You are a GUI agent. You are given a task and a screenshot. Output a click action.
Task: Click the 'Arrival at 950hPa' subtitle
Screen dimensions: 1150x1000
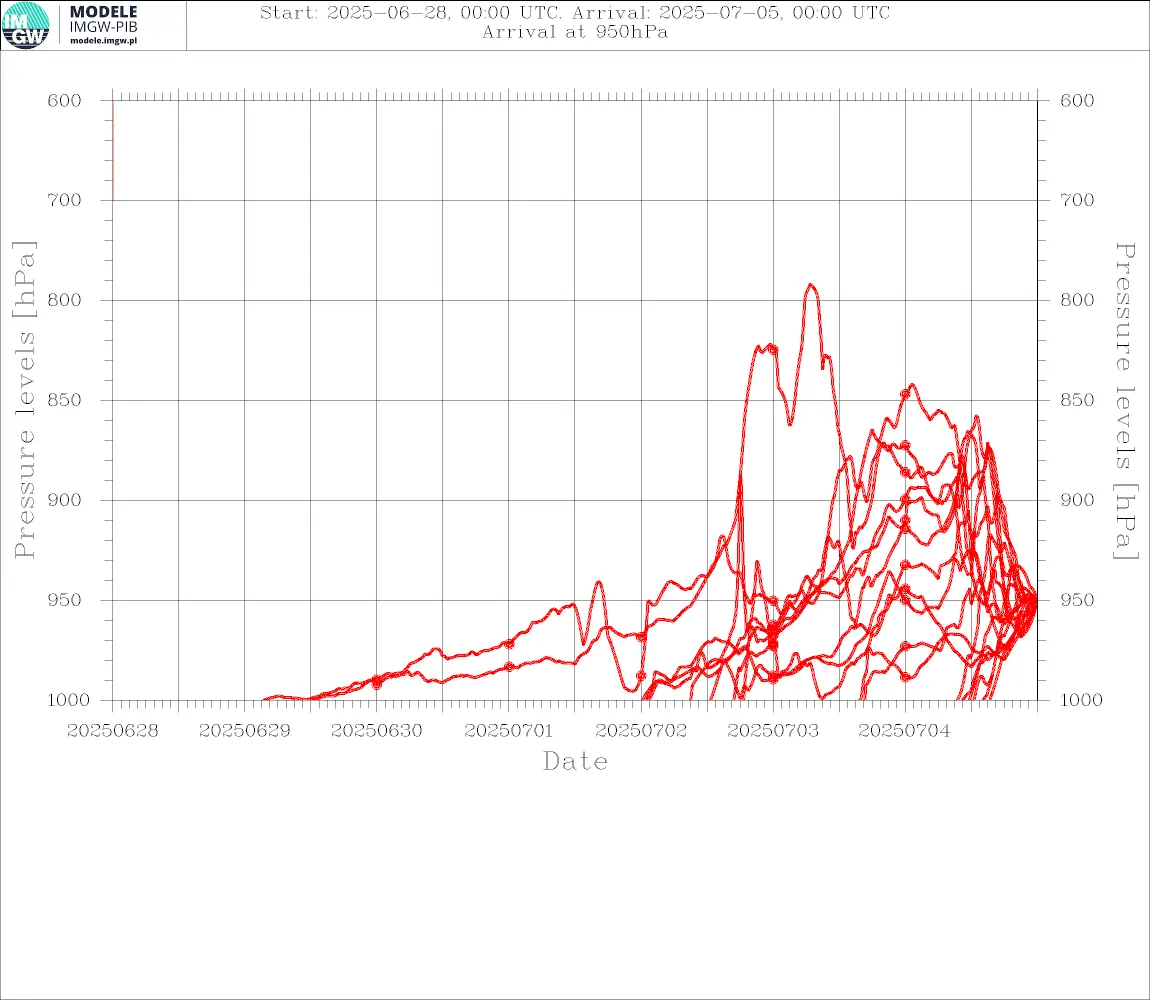[575, 32]
